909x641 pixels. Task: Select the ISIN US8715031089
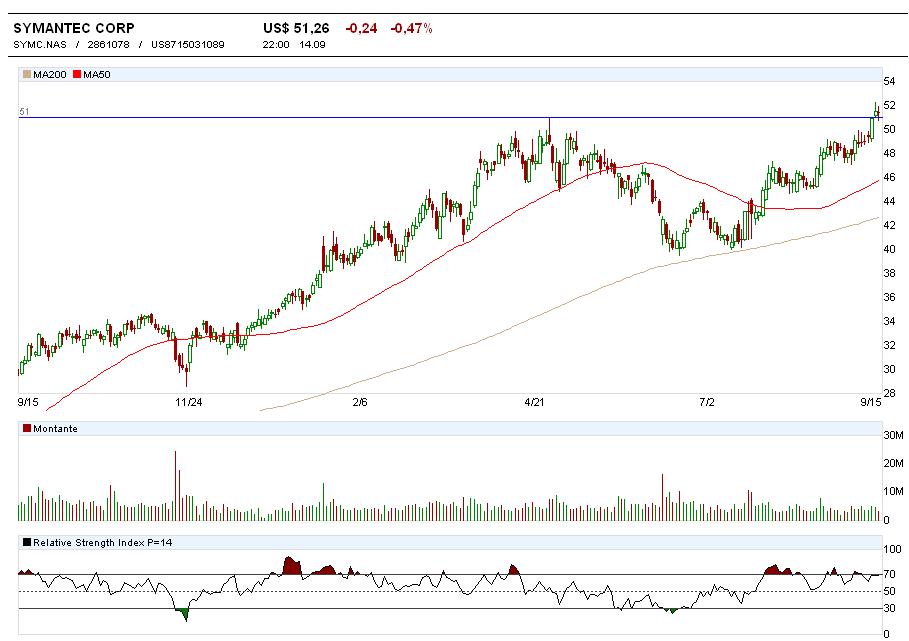[187, 45]
